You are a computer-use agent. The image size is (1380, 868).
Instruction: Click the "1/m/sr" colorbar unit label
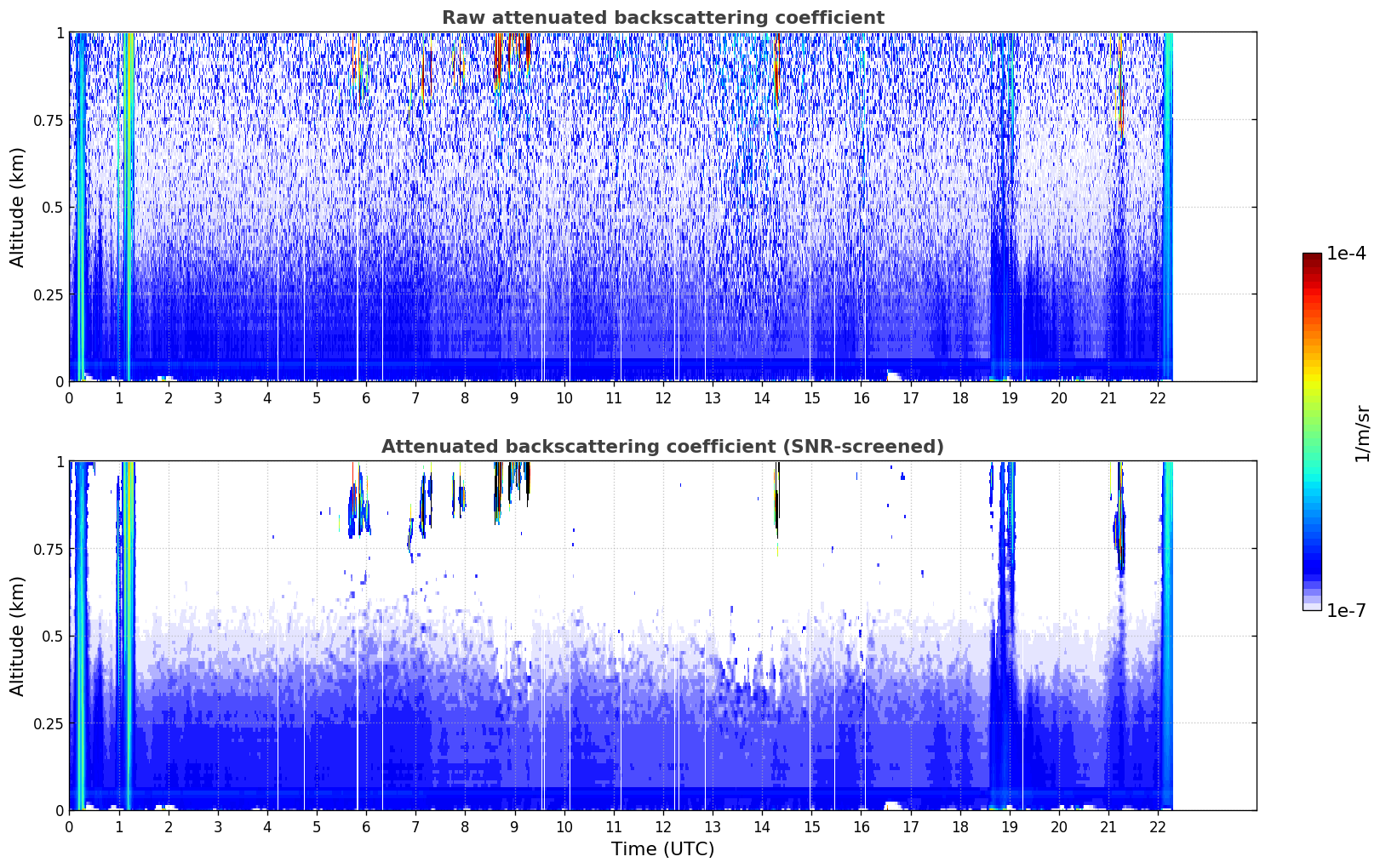(1362, 433)
